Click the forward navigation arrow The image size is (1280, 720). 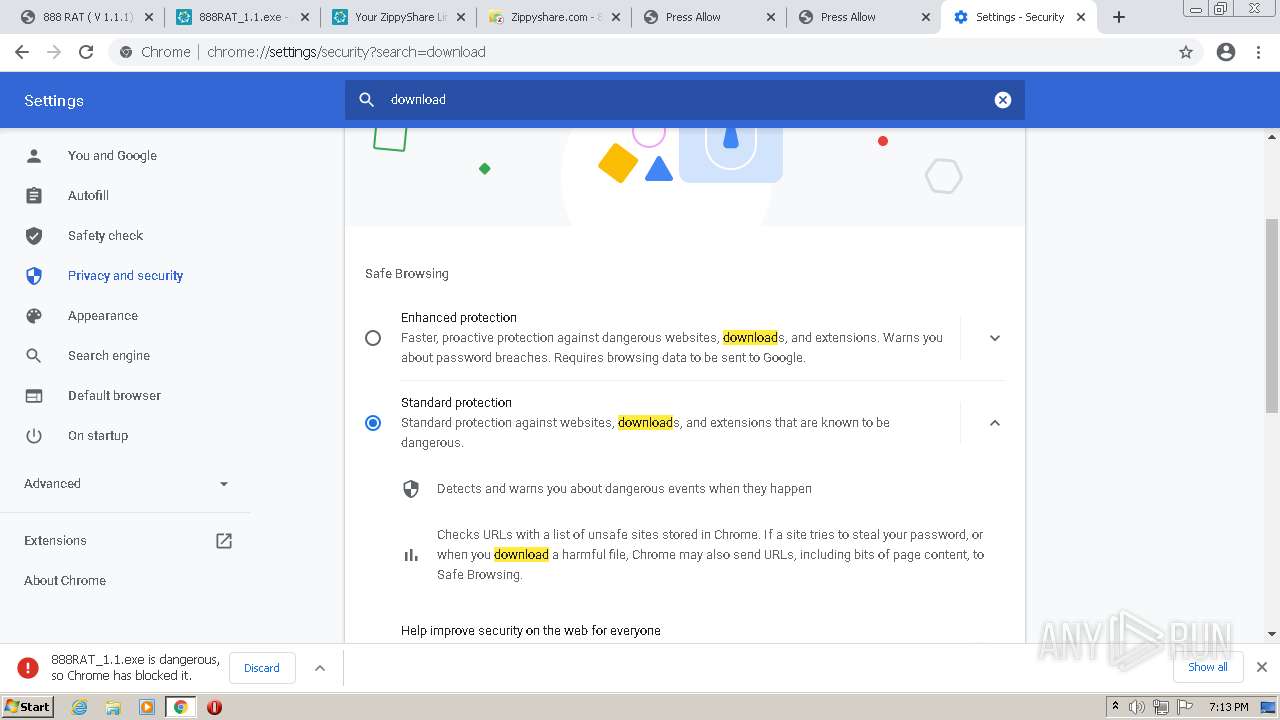(x=54, y=52)
